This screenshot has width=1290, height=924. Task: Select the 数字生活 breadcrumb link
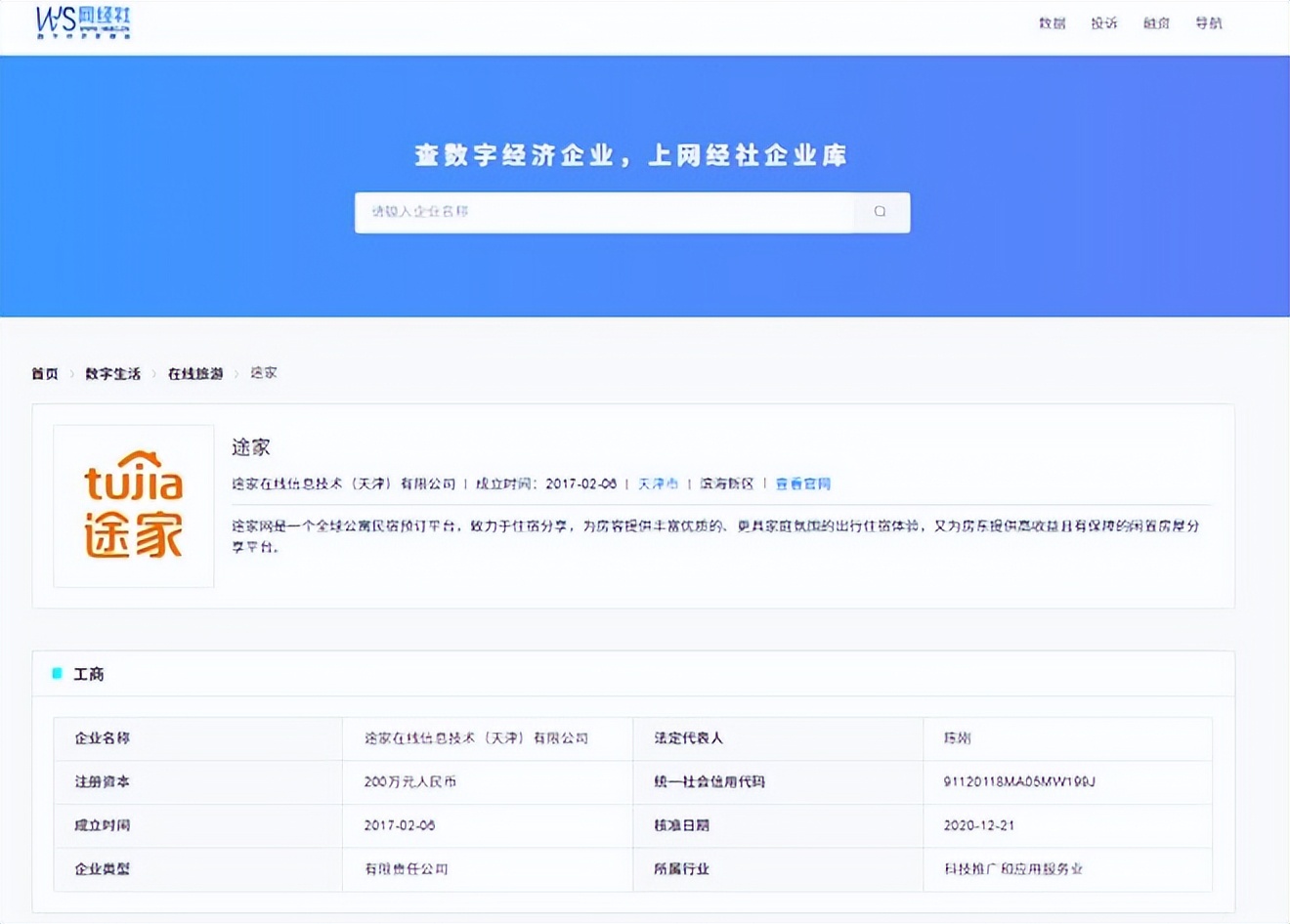(x=112, y=373)
